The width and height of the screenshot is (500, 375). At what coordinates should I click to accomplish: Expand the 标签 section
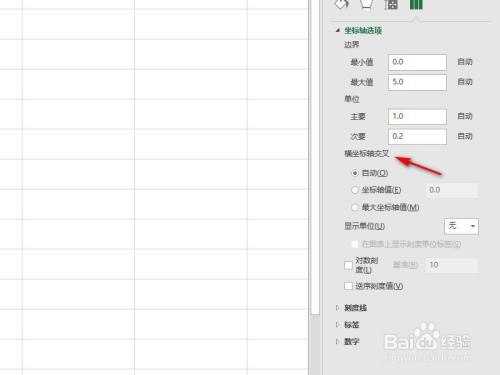(x=337, y=325)
